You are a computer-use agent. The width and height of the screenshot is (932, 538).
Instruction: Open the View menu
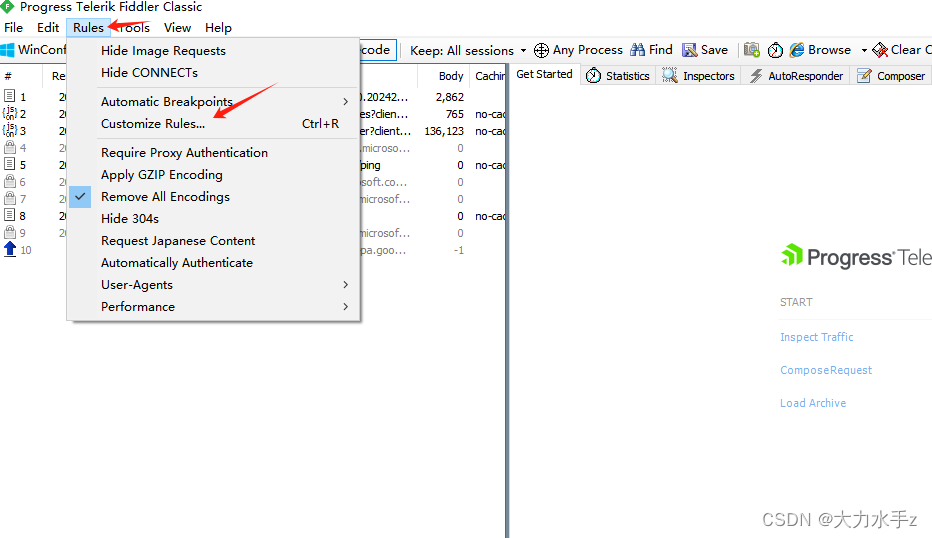(x=177, y=28)
